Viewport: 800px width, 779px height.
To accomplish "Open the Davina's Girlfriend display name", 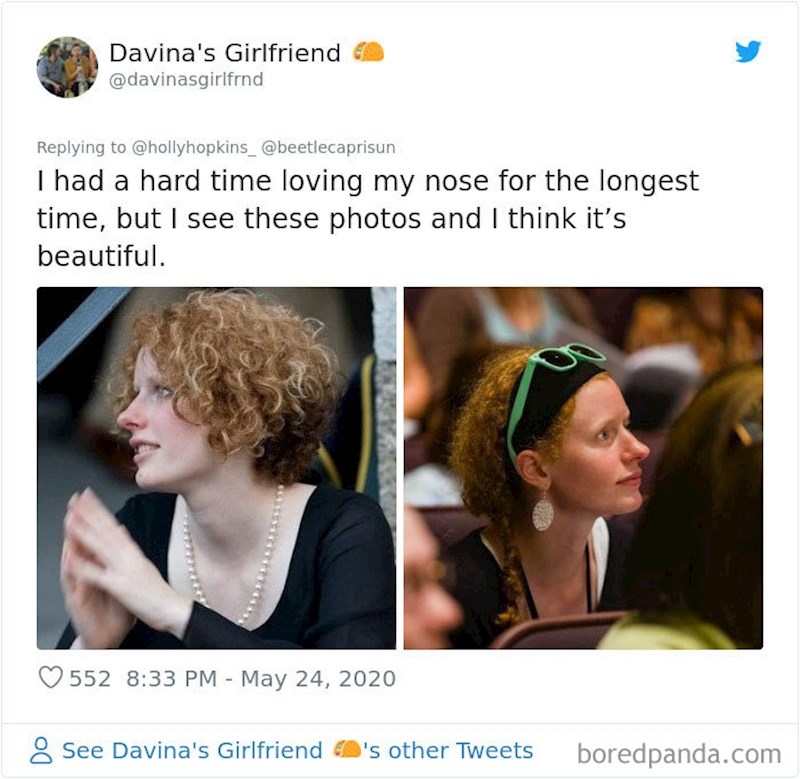I will tap(224, 53).
